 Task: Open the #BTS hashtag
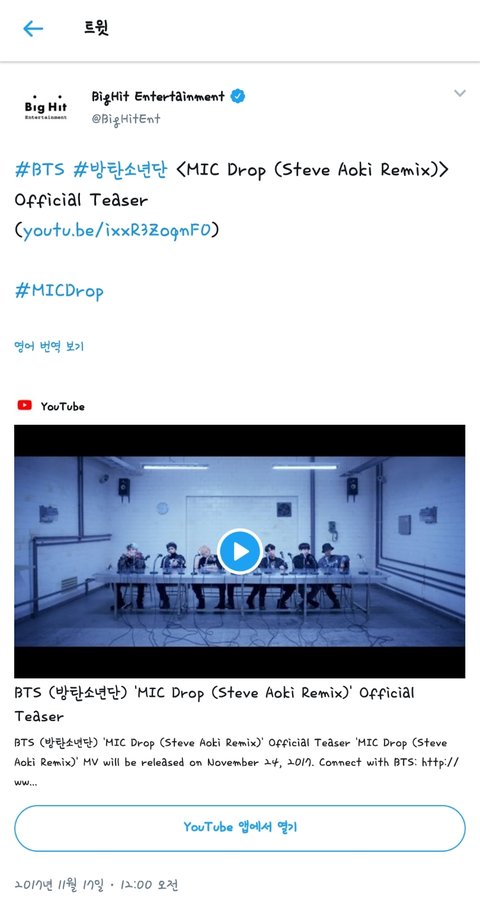coord(40,170)
